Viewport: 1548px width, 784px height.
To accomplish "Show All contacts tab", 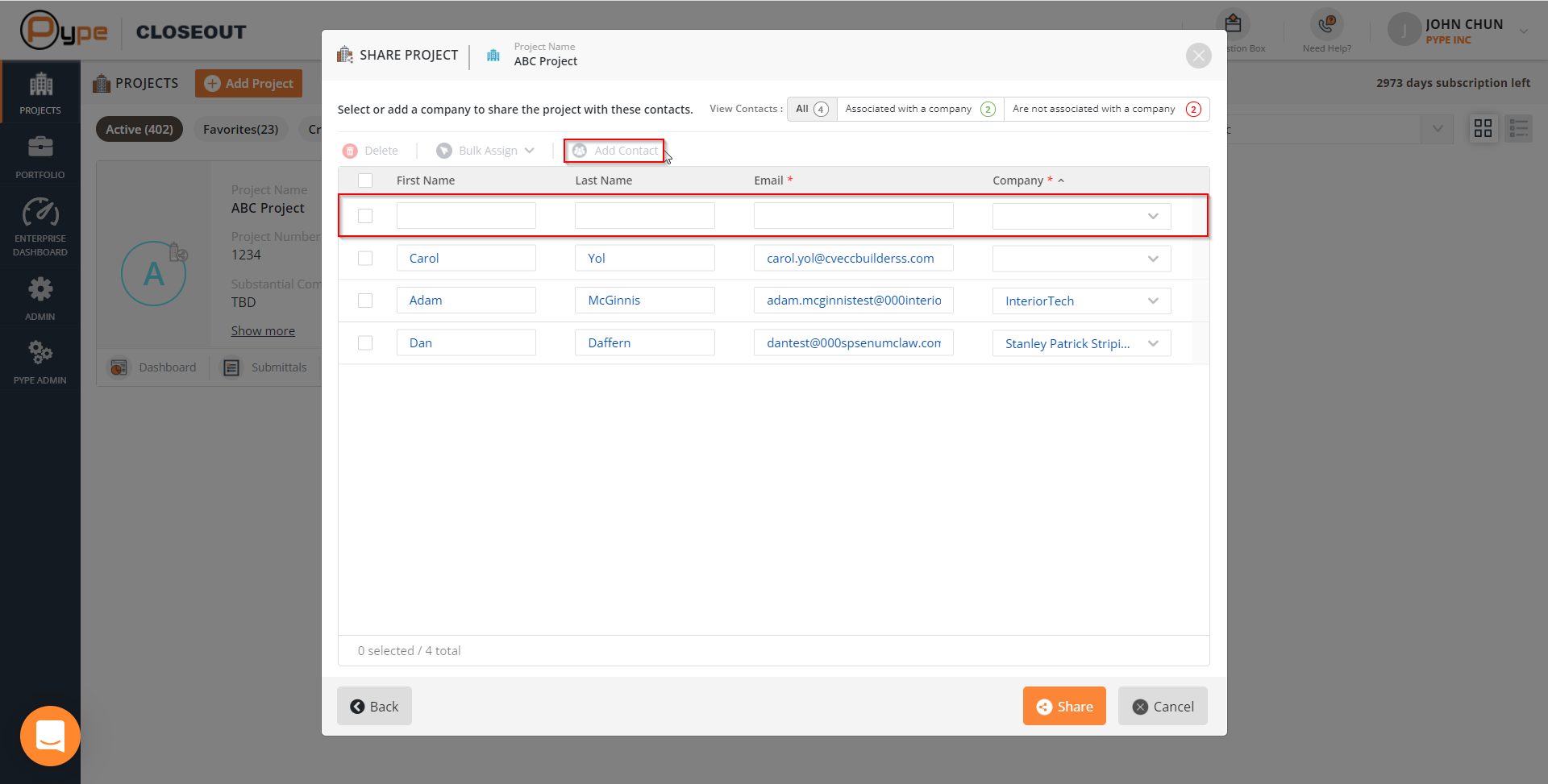I will coord(812,109).
